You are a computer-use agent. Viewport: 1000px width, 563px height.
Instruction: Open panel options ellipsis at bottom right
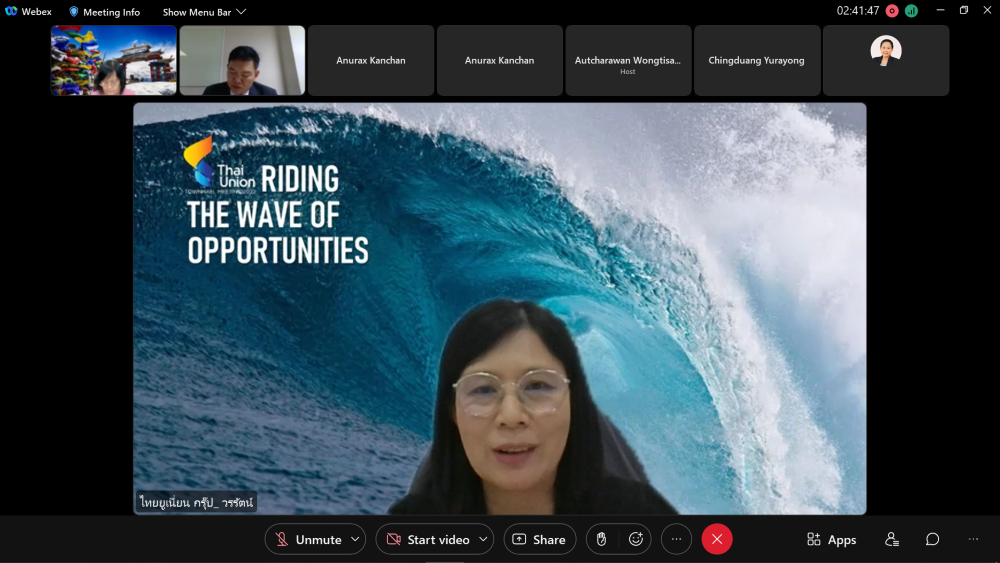point(973,539)
